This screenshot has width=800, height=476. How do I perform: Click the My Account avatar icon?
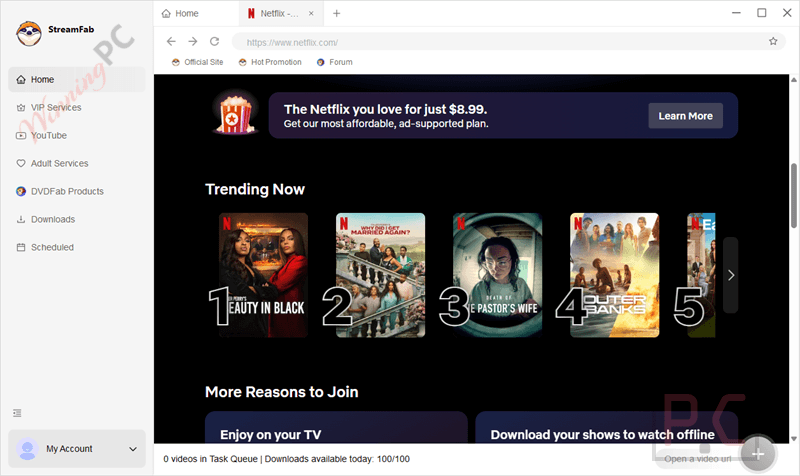click(x=27, y=449)
